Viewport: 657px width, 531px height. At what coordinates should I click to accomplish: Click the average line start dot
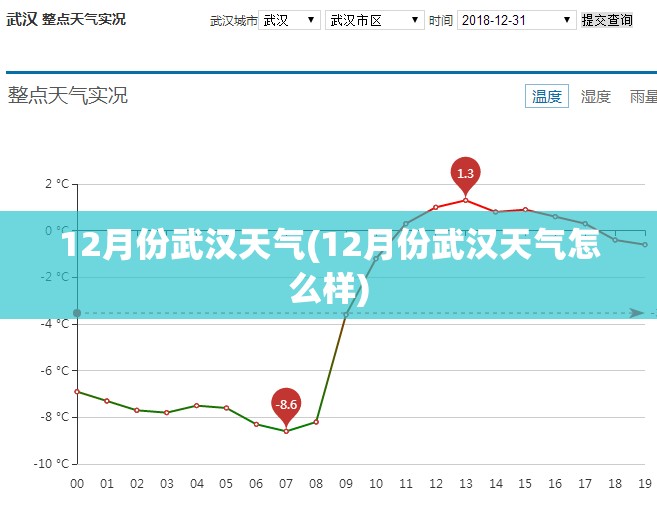(x=77, y=313)
